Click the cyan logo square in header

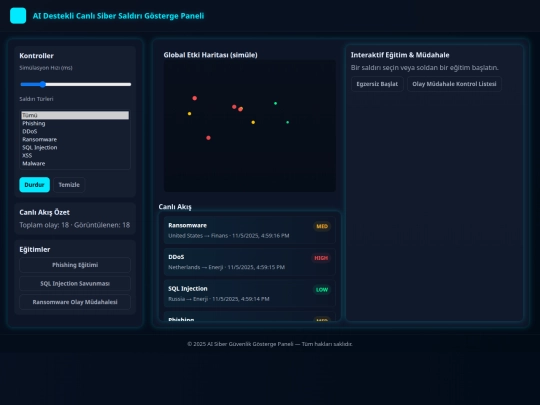tap(18, 16)
